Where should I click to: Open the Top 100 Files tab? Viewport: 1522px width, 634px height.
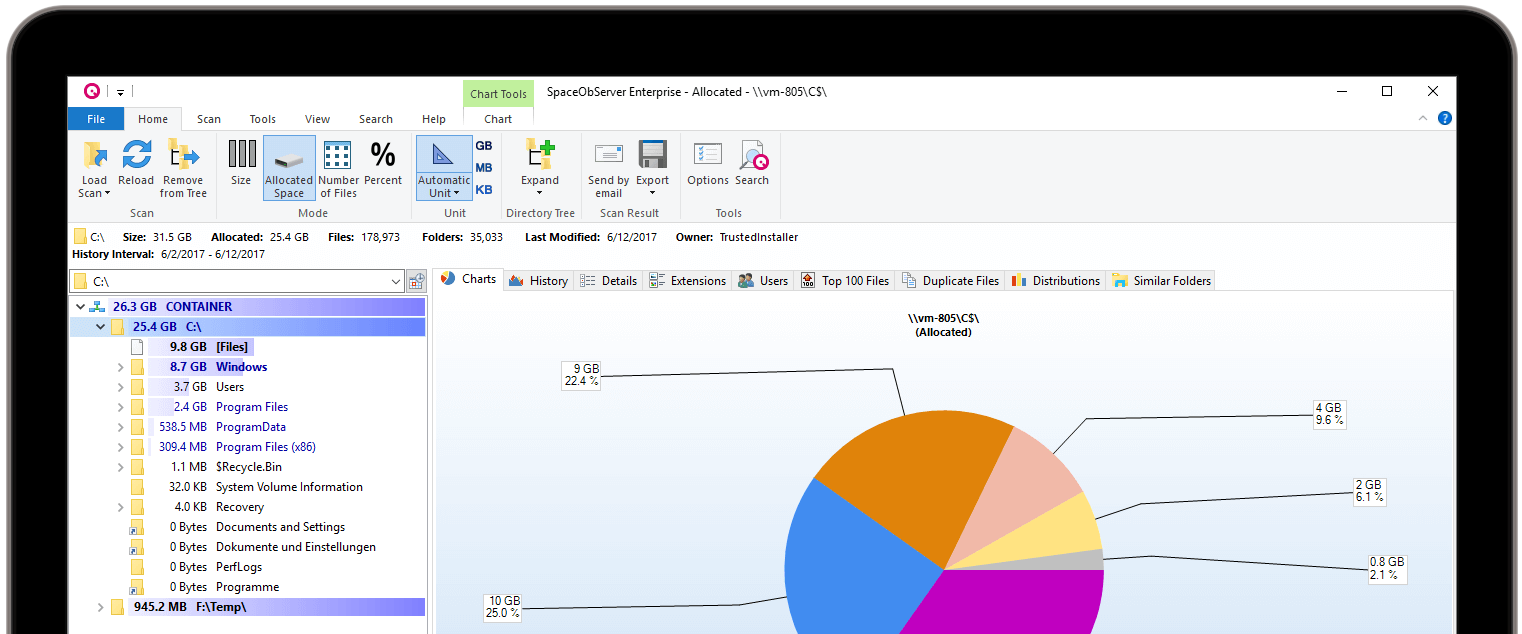click(844, 281)
